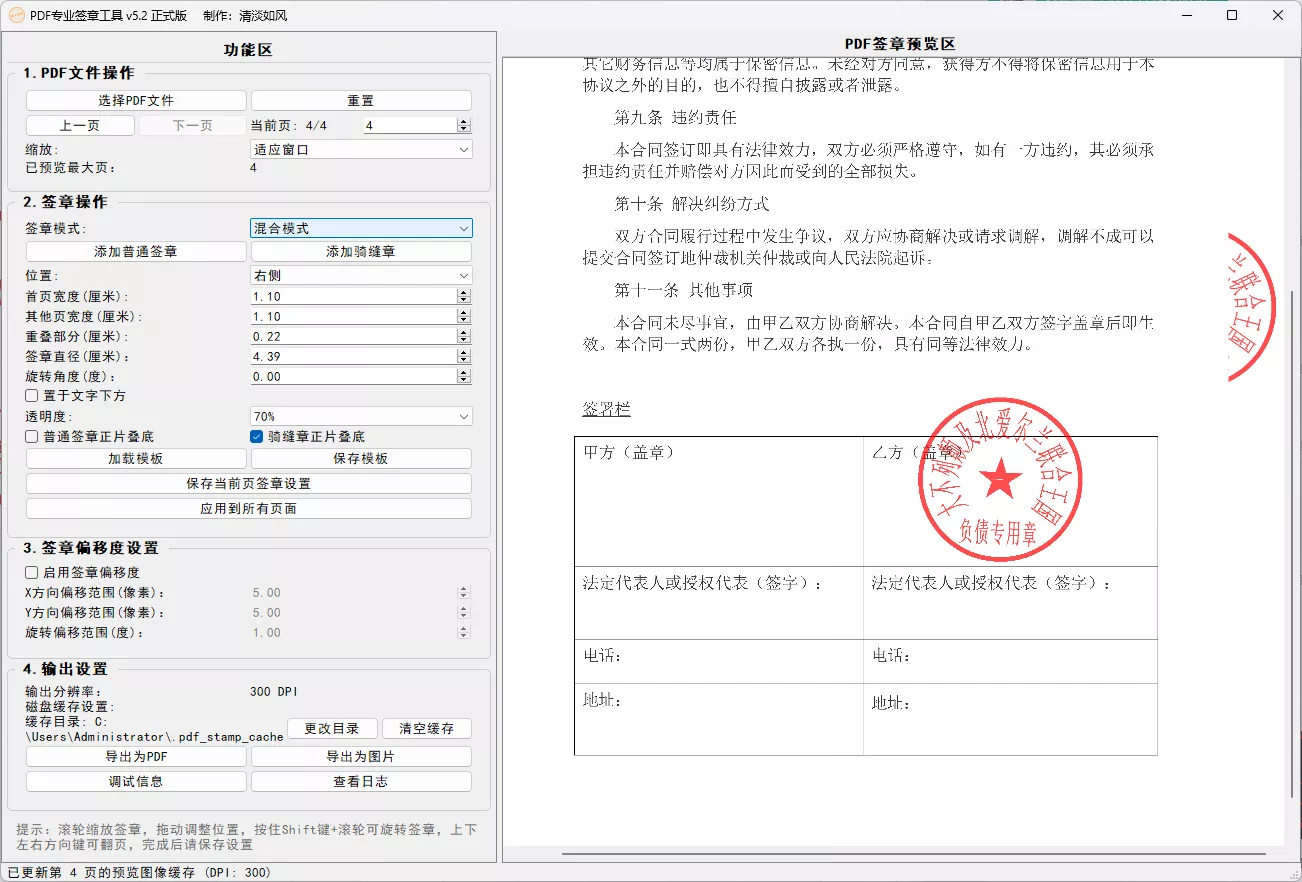The height and width of the screenshot is (882, 1302).
Task: Click 查看日志 button
Action: tap(361, 782)
